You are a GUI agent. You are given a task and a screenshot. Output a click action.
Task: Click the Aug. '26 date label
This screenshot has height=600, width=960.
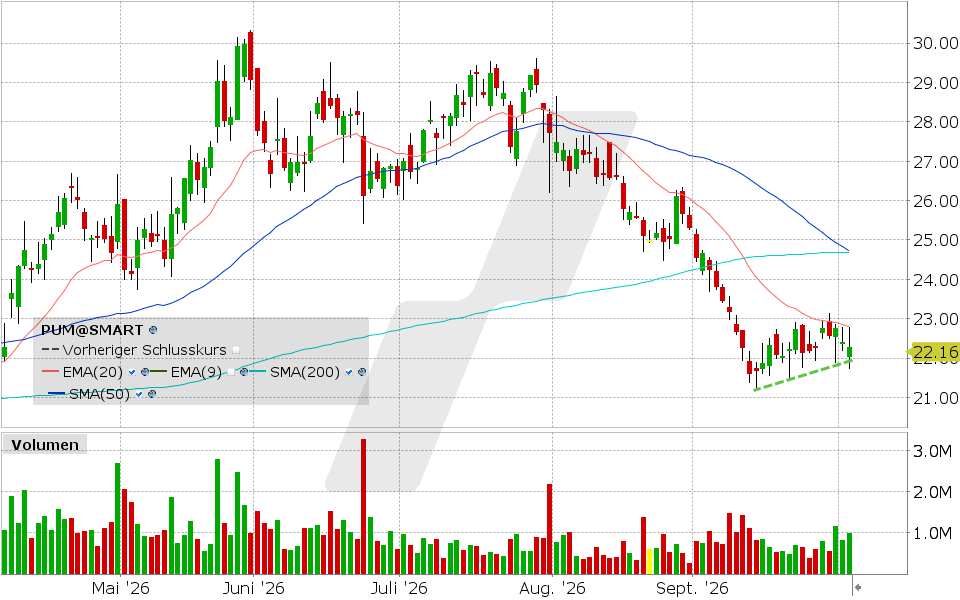[552, 588]
